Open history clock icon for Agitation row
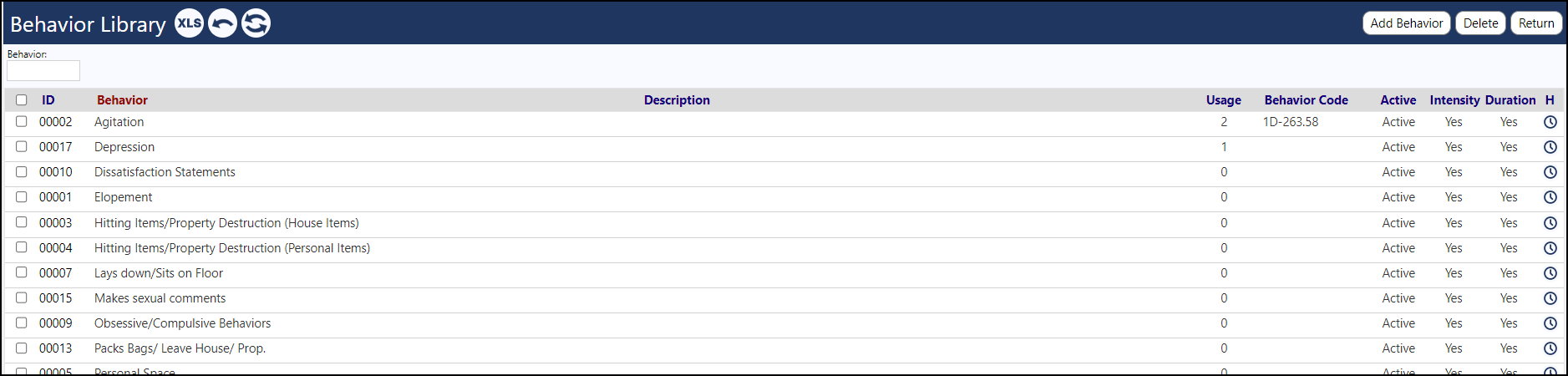Image resolution: width=1568 pixels, height=376 pixels. (x=1550, y=122)
